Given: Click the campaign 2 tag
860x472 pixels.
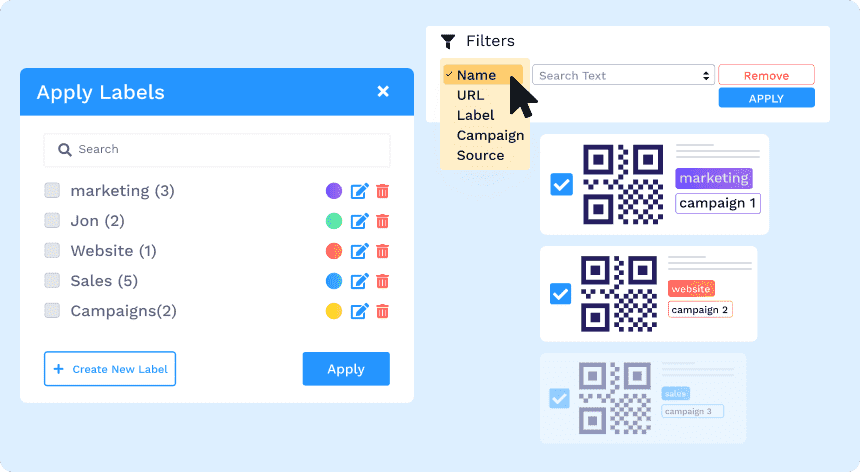Looking at the screenshot, I should click(x=700, y=309).
